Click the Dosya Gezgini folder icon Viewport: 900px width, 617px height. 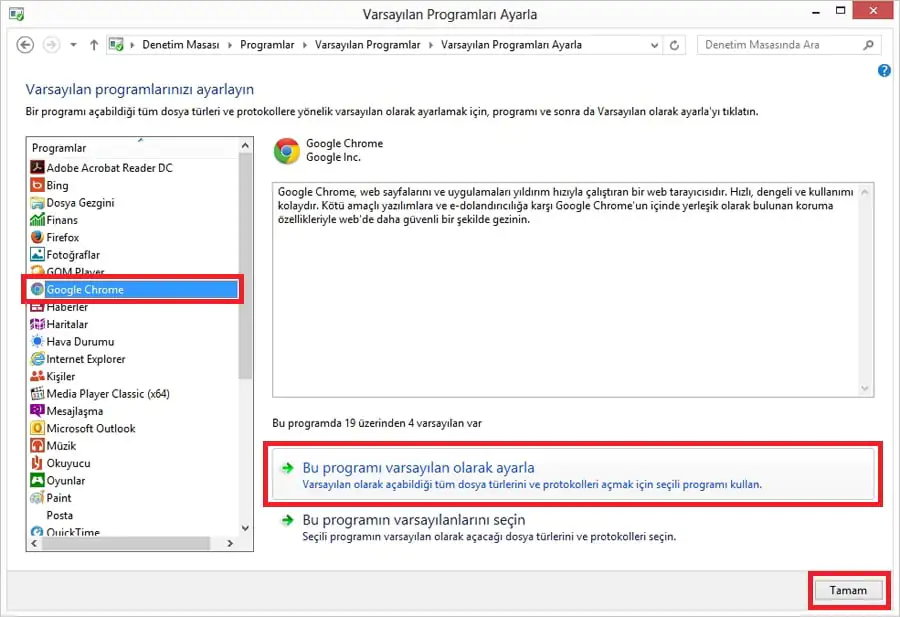pos(37,203)
